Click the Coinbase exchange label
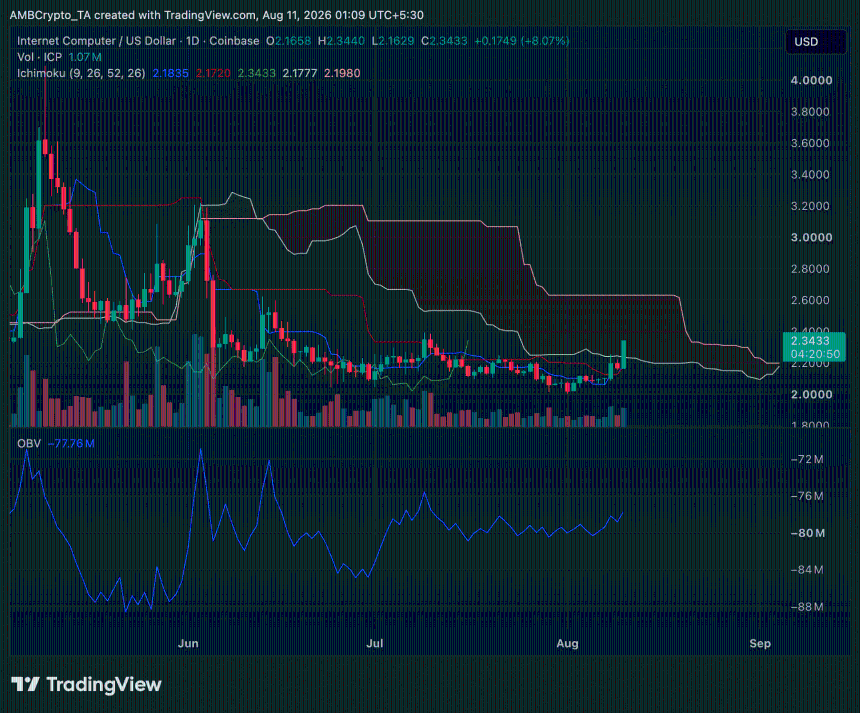The width and height of the screenshot is (860, 713). 234,41
